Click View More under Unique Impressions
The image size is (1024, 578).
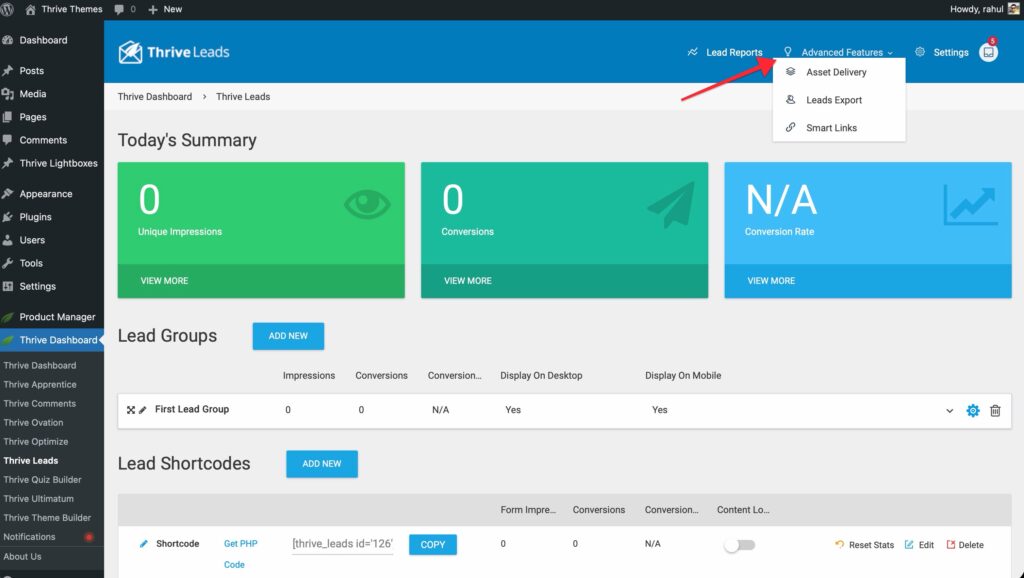tap(164, 281)
